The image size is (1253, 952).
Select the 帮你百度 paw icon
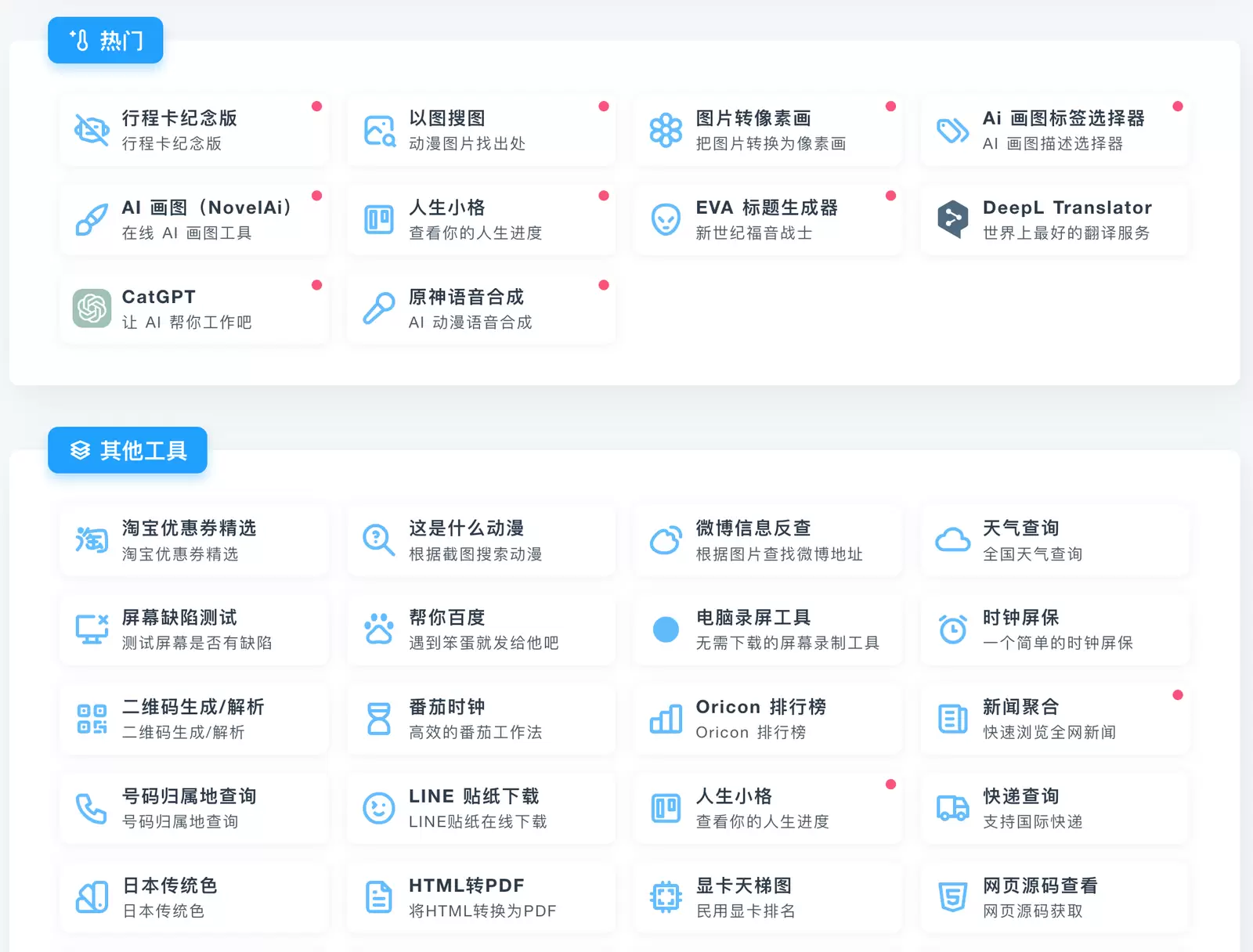(378, 629)
